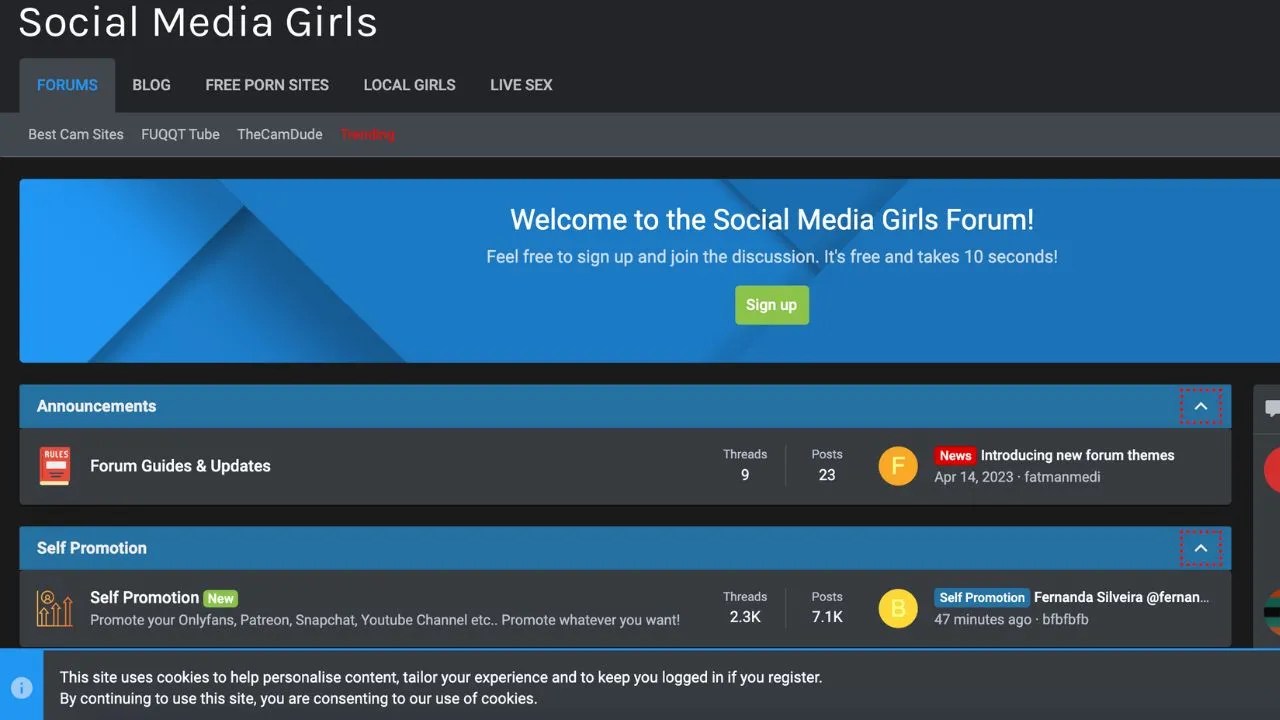The width and height of the screenshot is (1280, 720).
Task: Select the LOCAL GIRLS tab
Action: (409, 85)
